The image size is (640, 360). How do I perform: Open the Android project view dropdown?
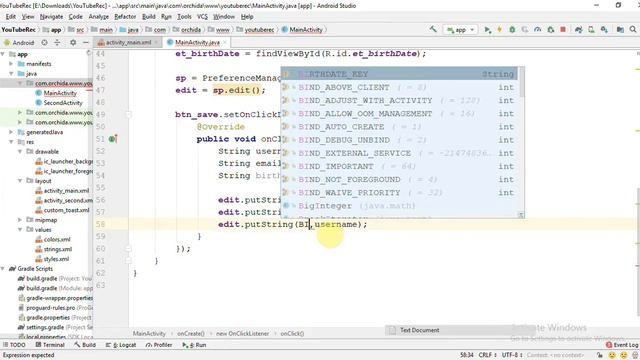tap(19, 42)
